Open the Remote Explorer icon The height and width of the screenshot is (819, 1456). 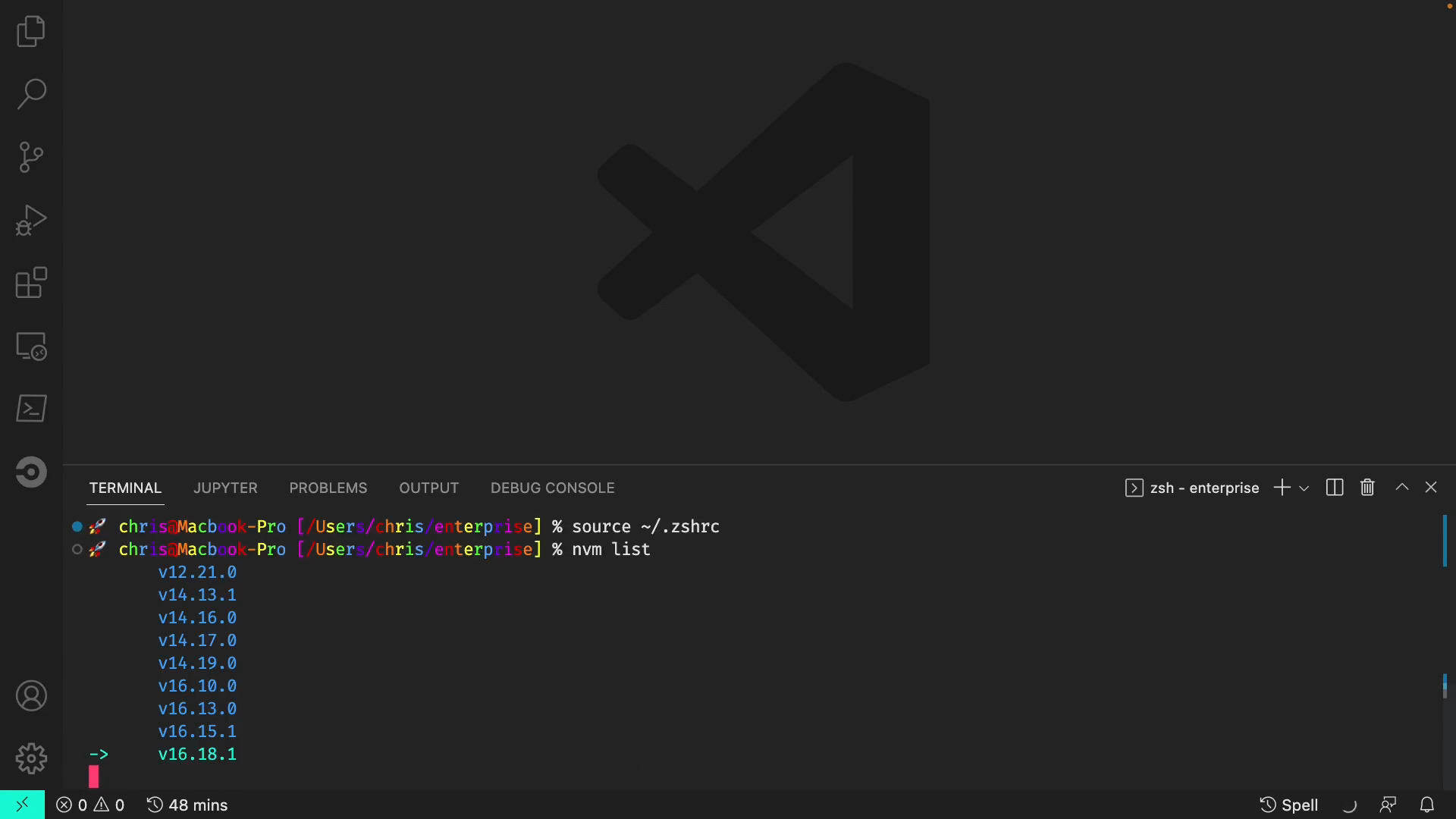(31, 346)
